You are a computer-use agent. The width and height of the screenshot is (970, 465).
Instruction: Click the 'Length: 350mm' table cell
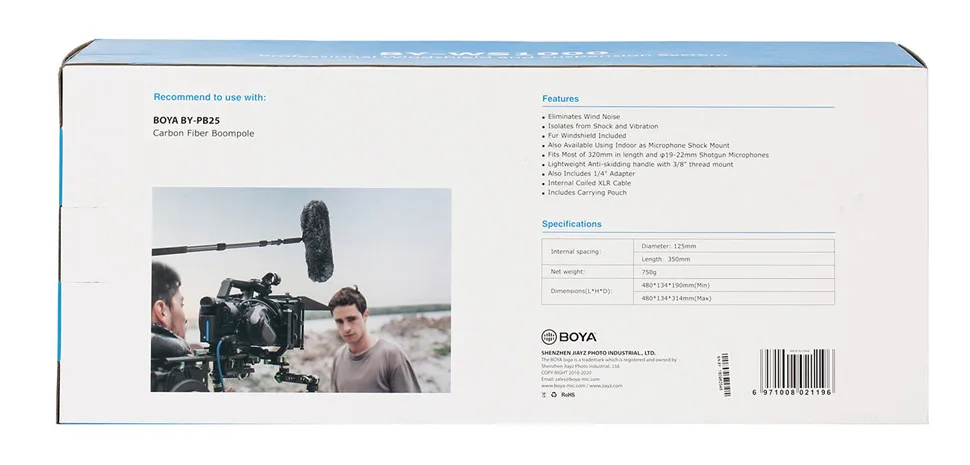(x=734, y=259)
